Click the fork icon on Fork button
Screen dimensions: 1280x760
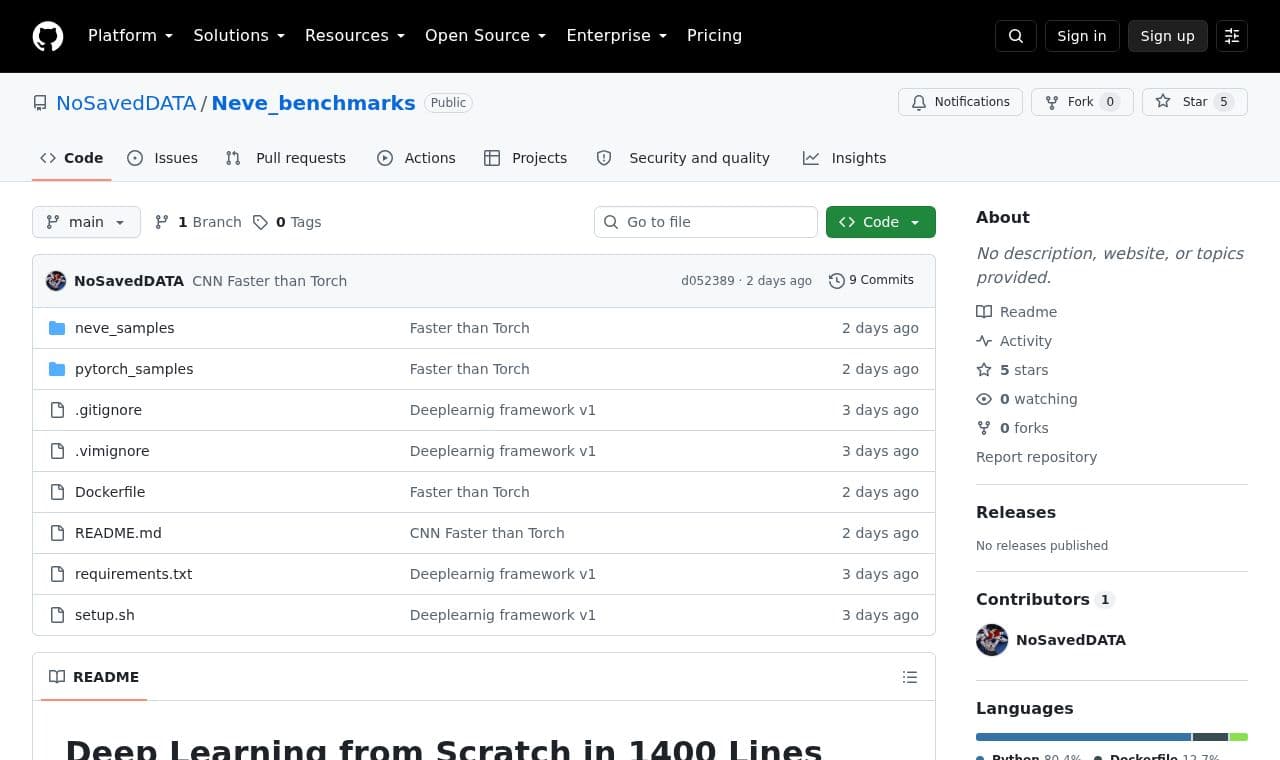(1052, 102)
